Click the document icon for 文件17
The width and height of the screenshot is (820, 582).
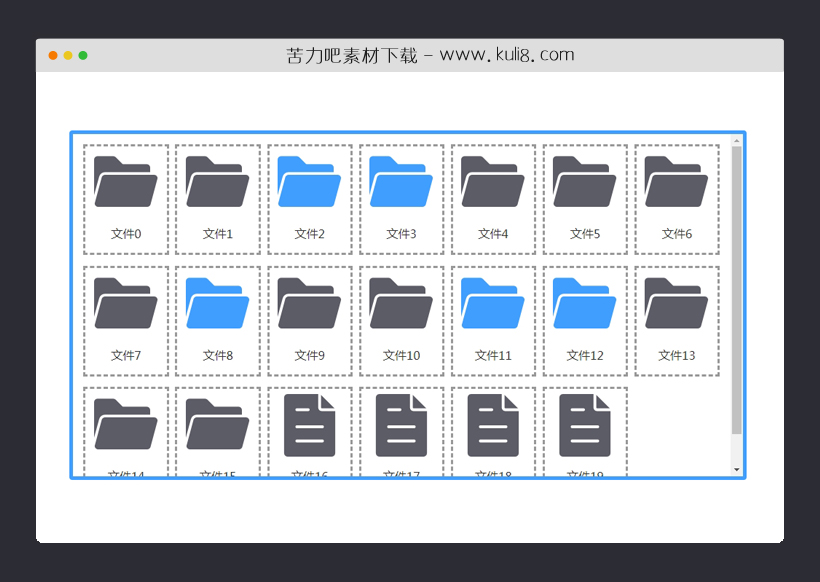pyautogui.click(x=401, y=425)
